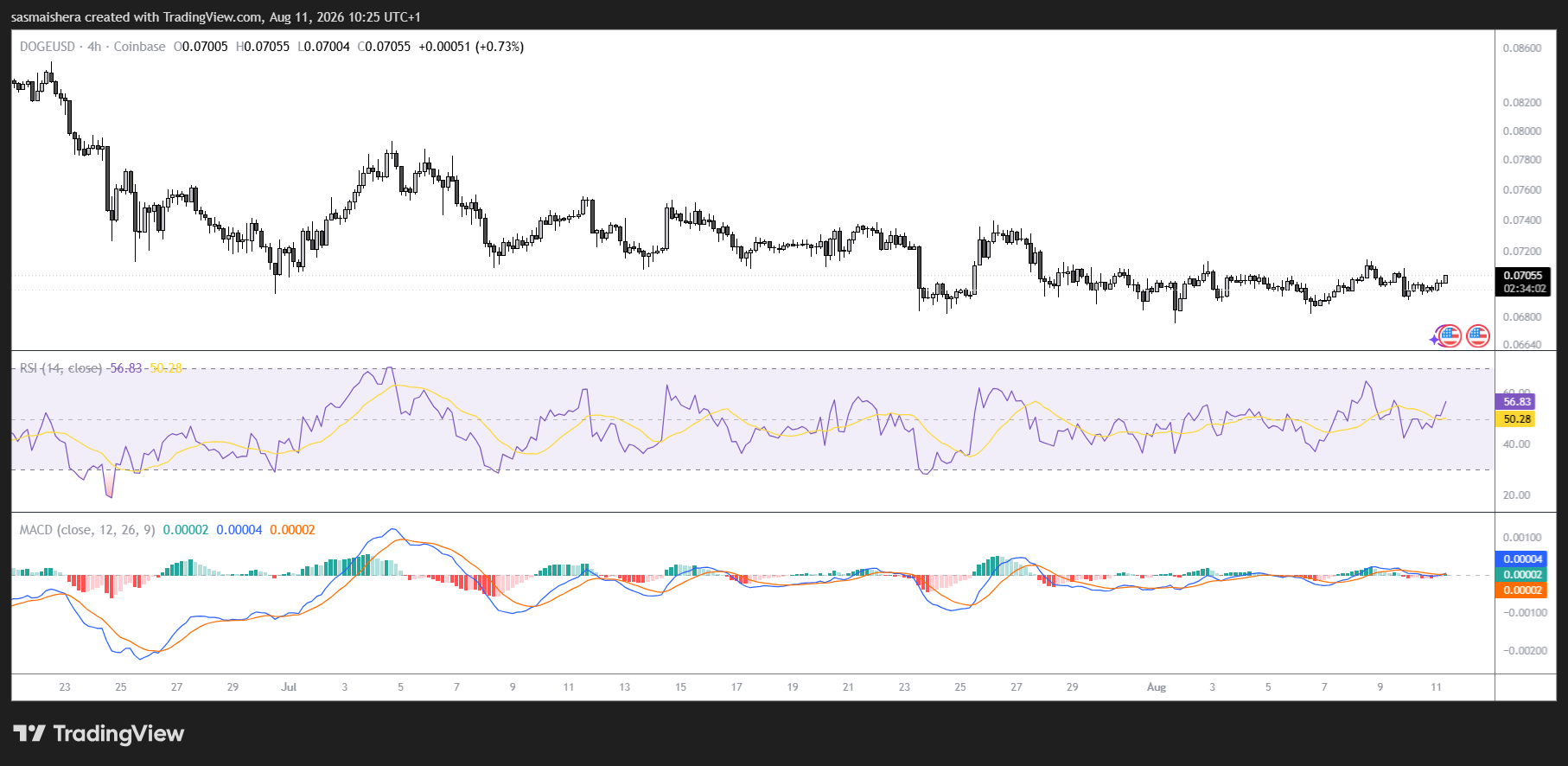The height and width of the screenshot is (766, 1568).
Task: Click the blue 0.00004 value in MACD legend
Action: pos(239,530)
